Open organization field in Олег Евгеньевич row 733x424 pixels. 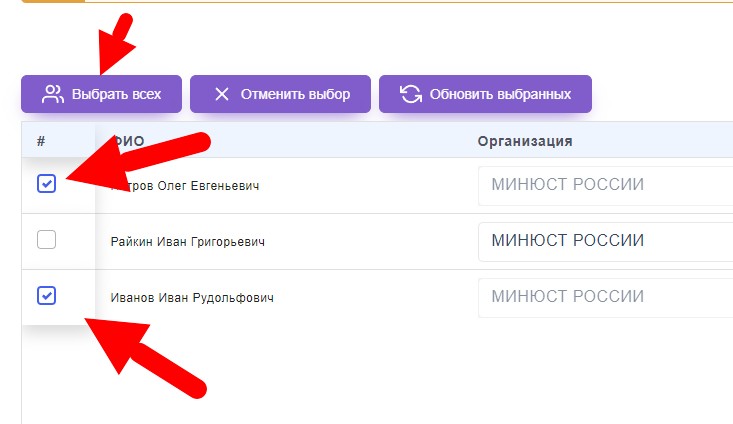[605, 185]
